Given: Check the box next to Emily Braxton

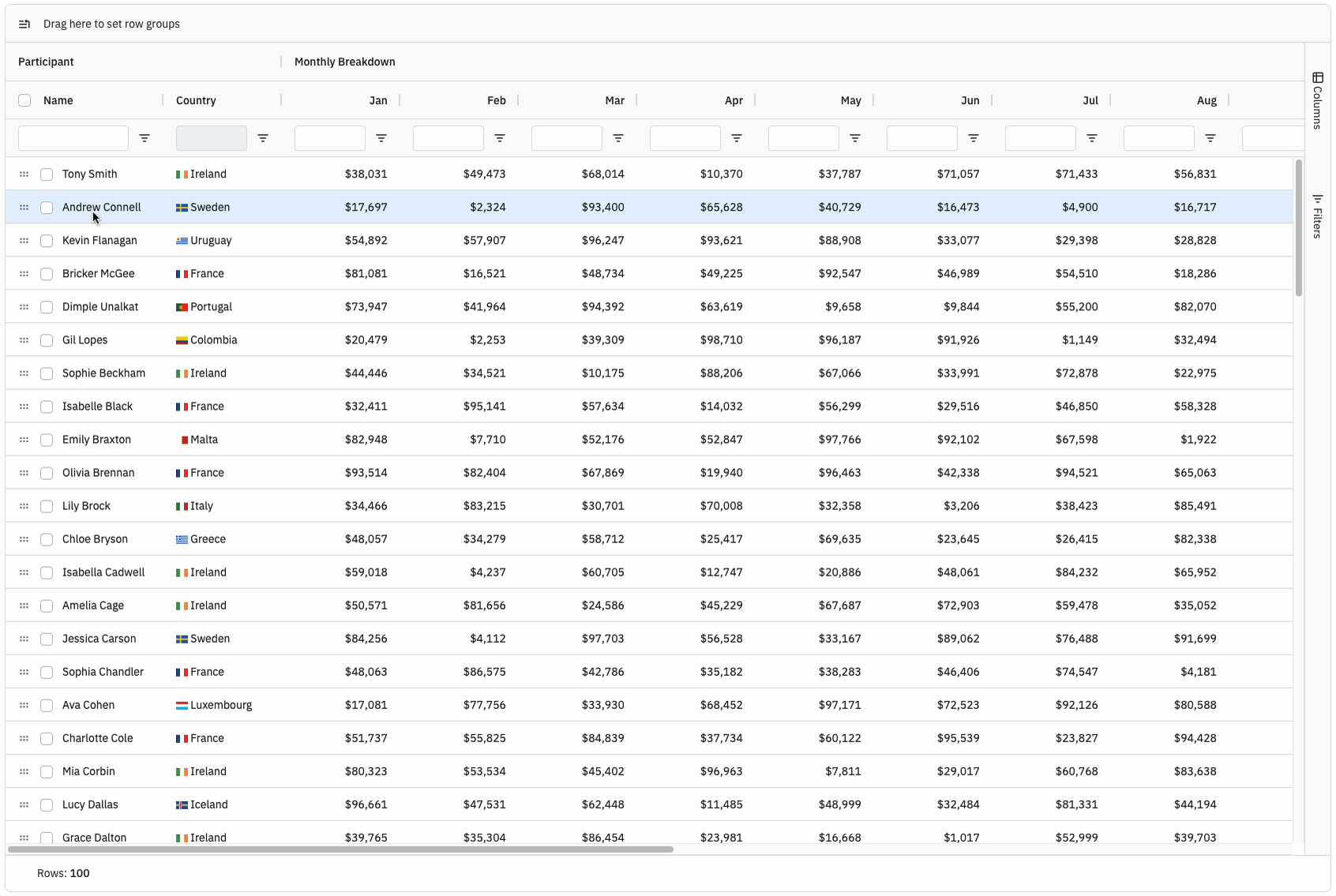Looking at the screenshot, I should click(x=47, y=440).
